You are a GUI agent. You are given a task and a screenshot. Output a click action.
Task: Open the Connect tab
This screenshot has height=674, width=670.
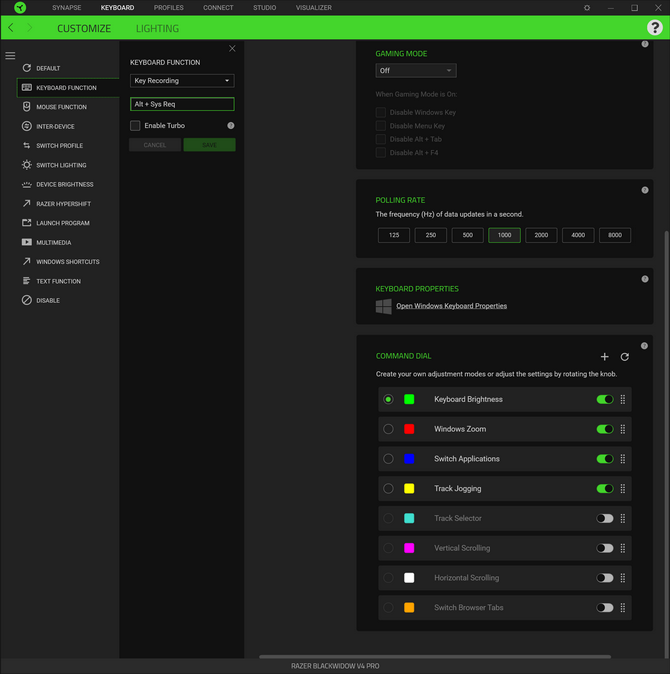point(218,8)
